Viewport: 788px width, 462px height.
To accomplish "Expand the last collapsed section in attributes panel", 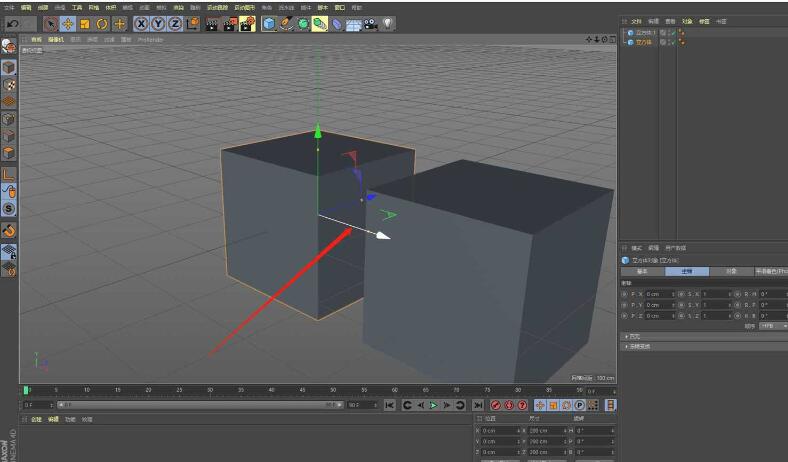I will point(626,346).
